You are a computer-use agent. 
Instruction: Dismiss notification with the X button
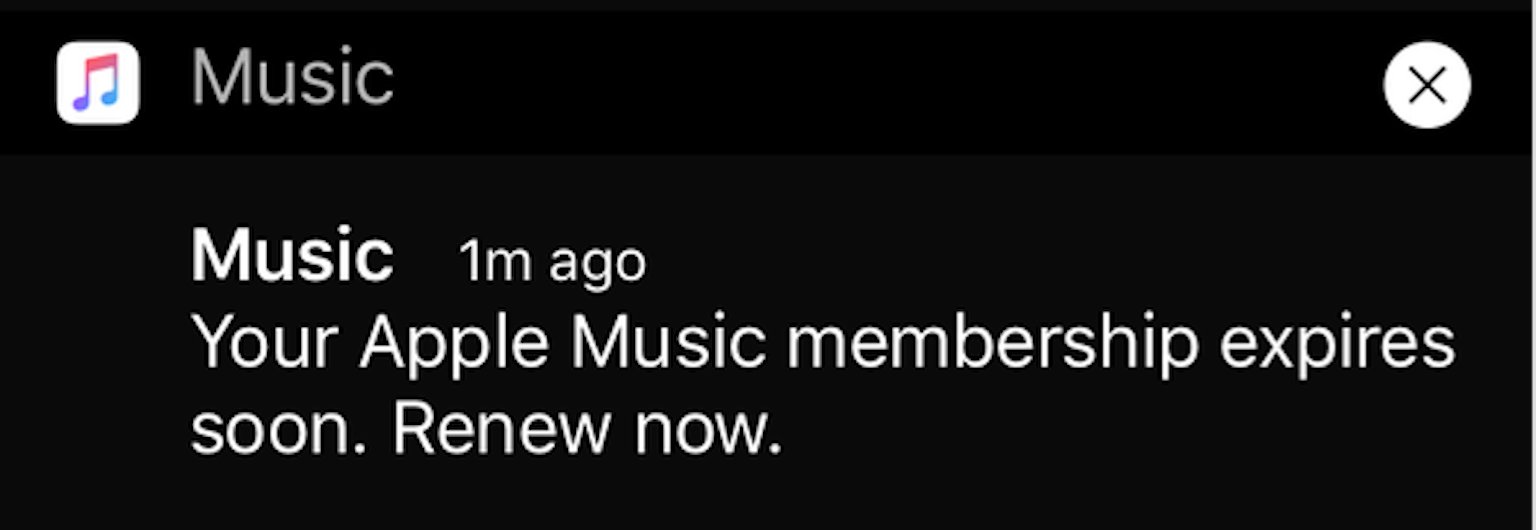[x=1427, y=85]
